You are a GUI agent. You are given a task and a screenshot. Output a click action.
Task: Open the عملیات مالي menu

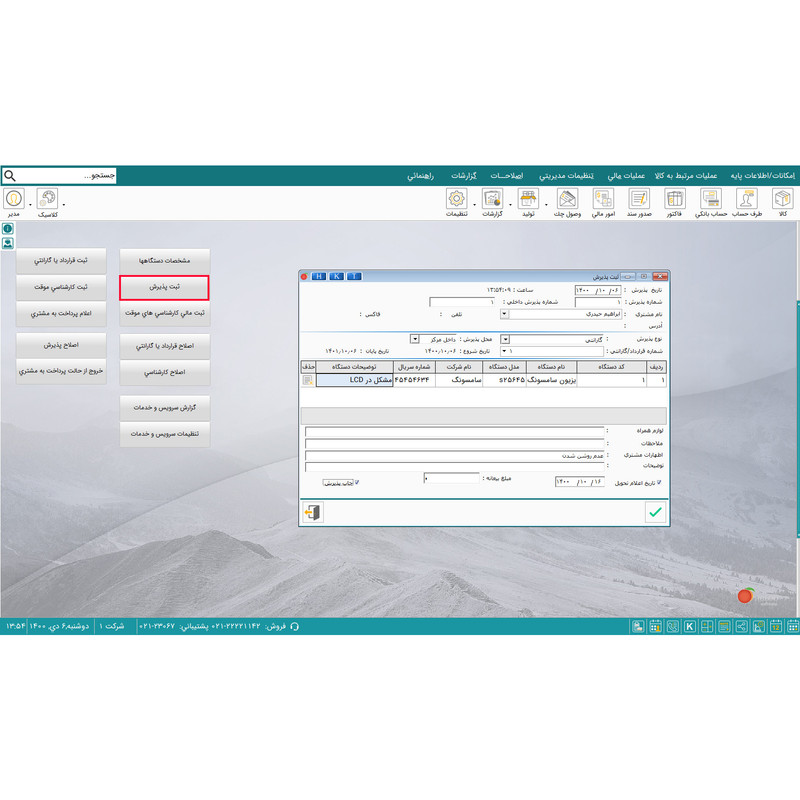(x=626, y=176)
